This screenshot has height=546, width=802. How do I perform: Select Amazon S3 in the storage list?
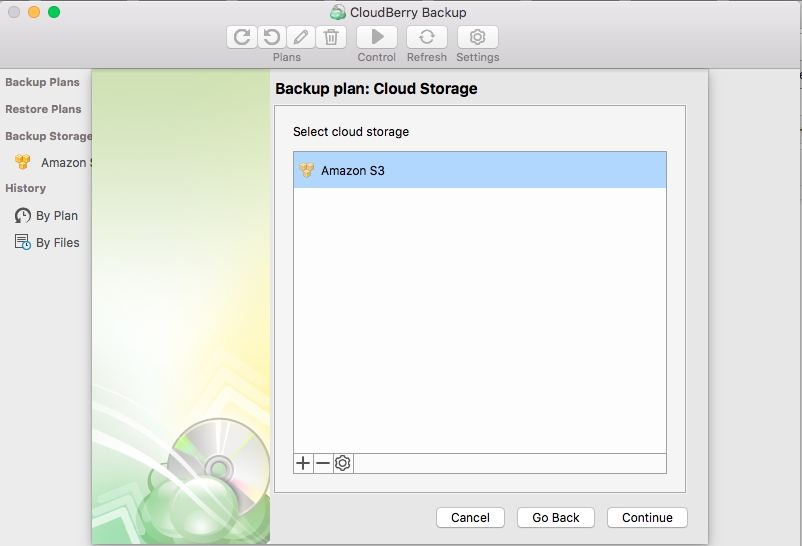480,170
